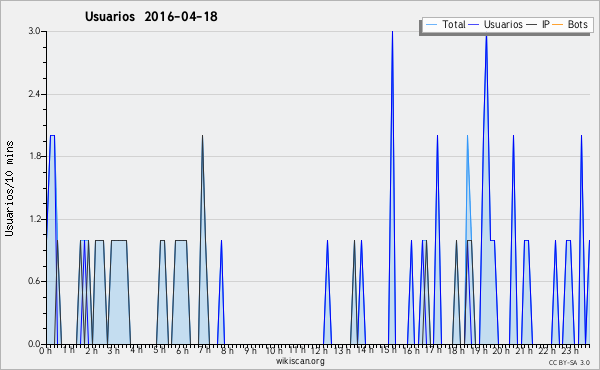Click the y-axis value 2.4
Image resolution: width=600 pixels, height=370 pixels.
(x=34, y=94)
